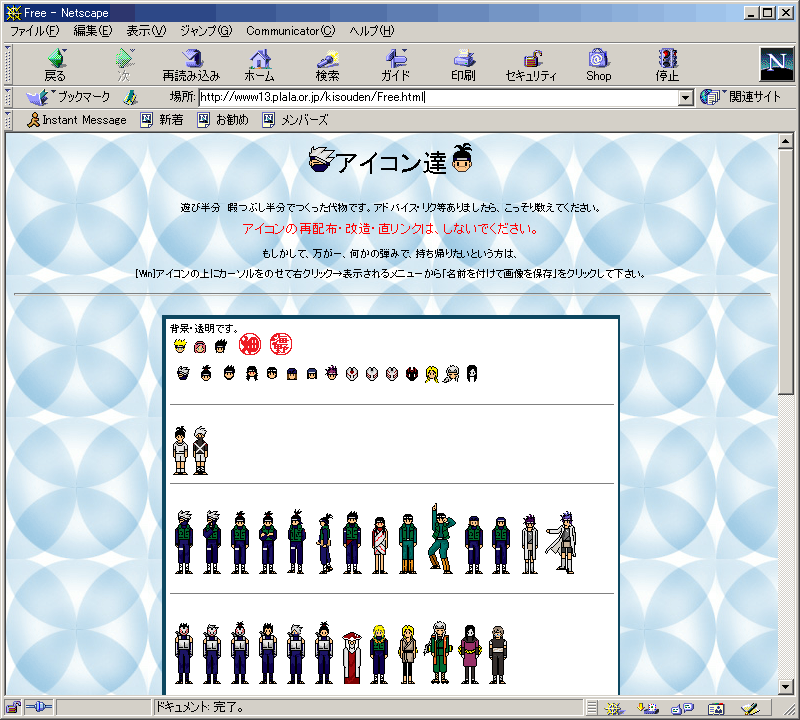The height and width of the screenshot is (720, 800).
Task: Collapse the location toolbar via its grip
Action: pos(8,97)
